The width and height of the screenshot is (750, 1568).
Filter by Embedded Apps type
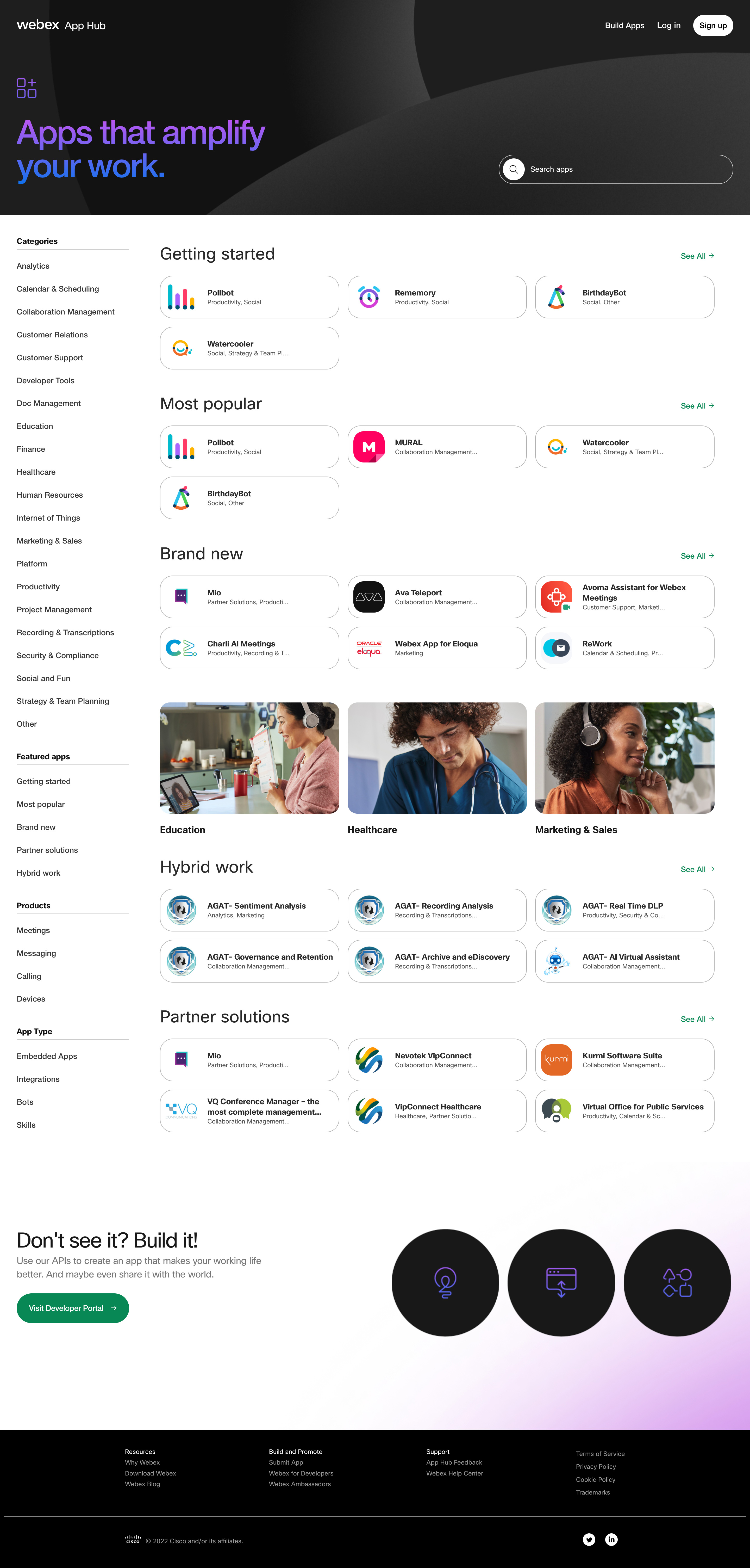coord(47,1056)
